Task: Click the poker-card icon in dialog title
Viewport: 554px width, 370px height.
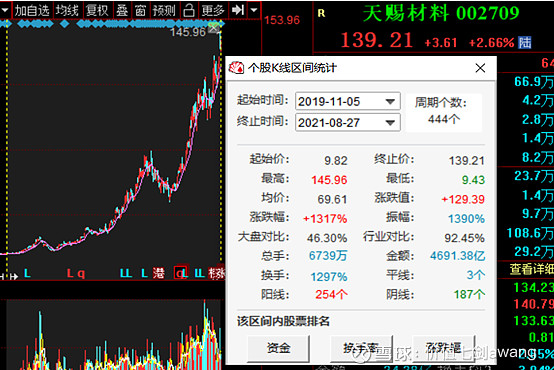Action: point(236,67)
